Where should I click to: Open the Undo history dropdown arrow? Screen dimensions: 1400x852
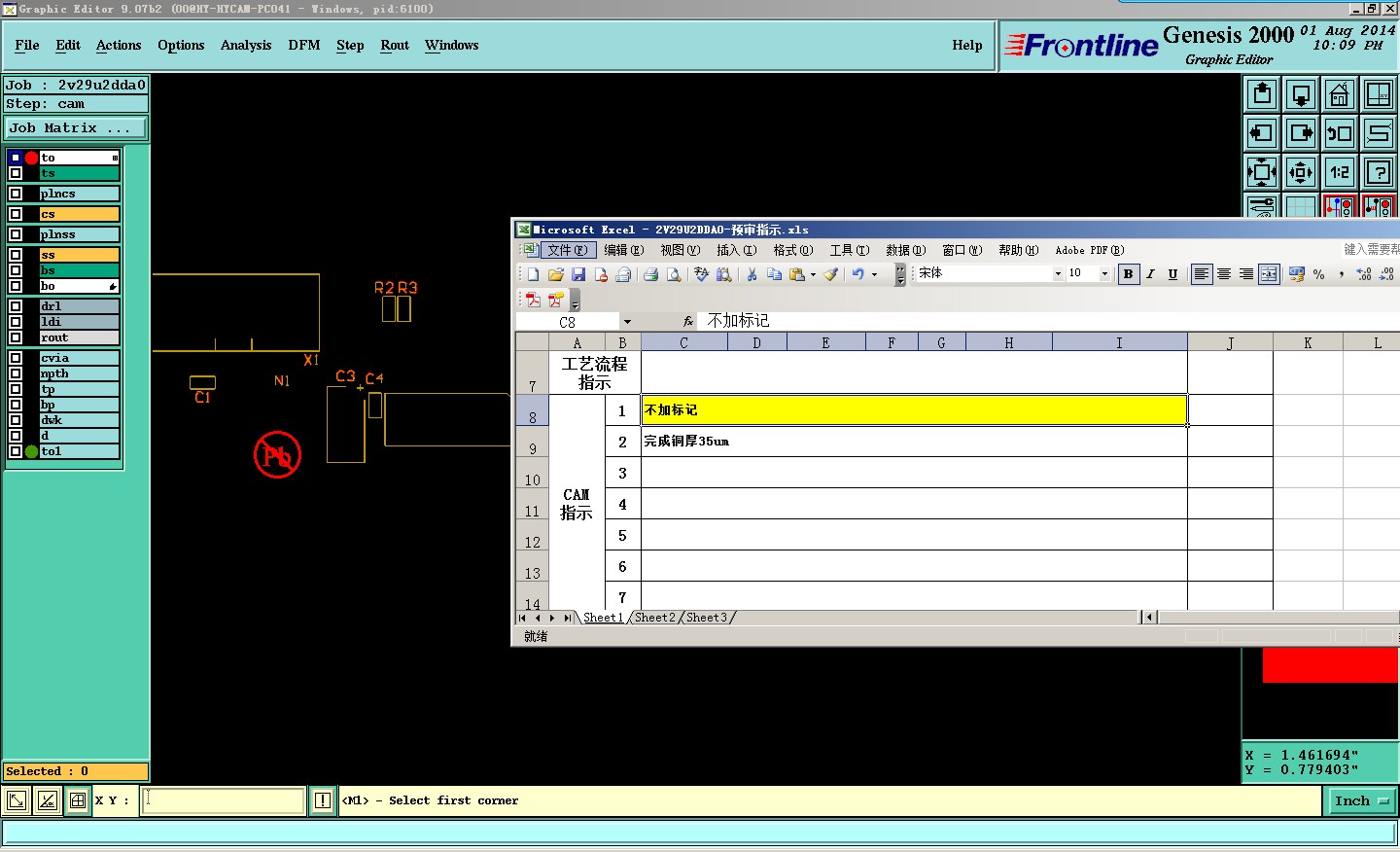874,274
